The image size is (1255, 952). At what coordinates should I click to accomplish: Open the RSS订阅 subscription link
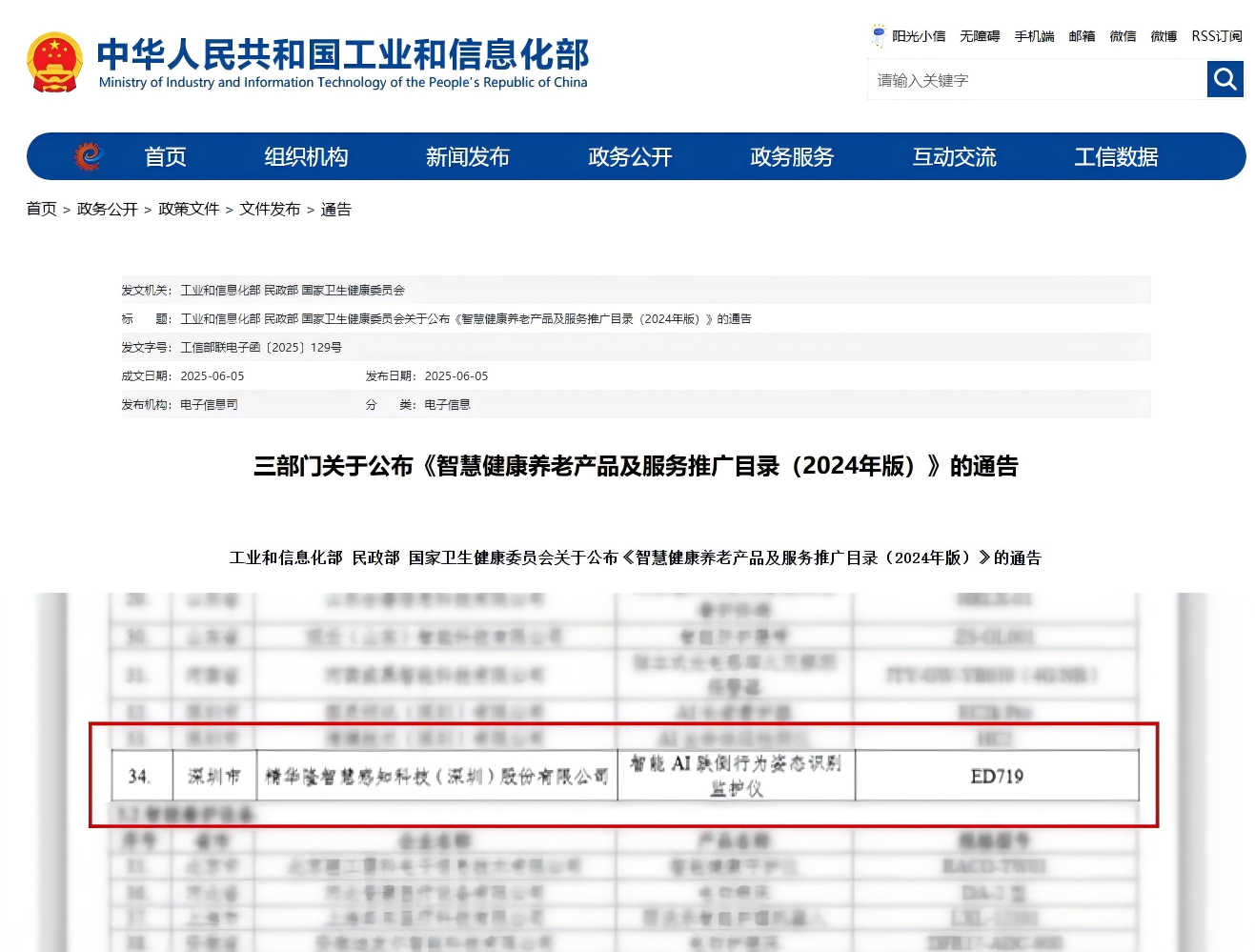pyautogui.click(x=1217, y=36)
